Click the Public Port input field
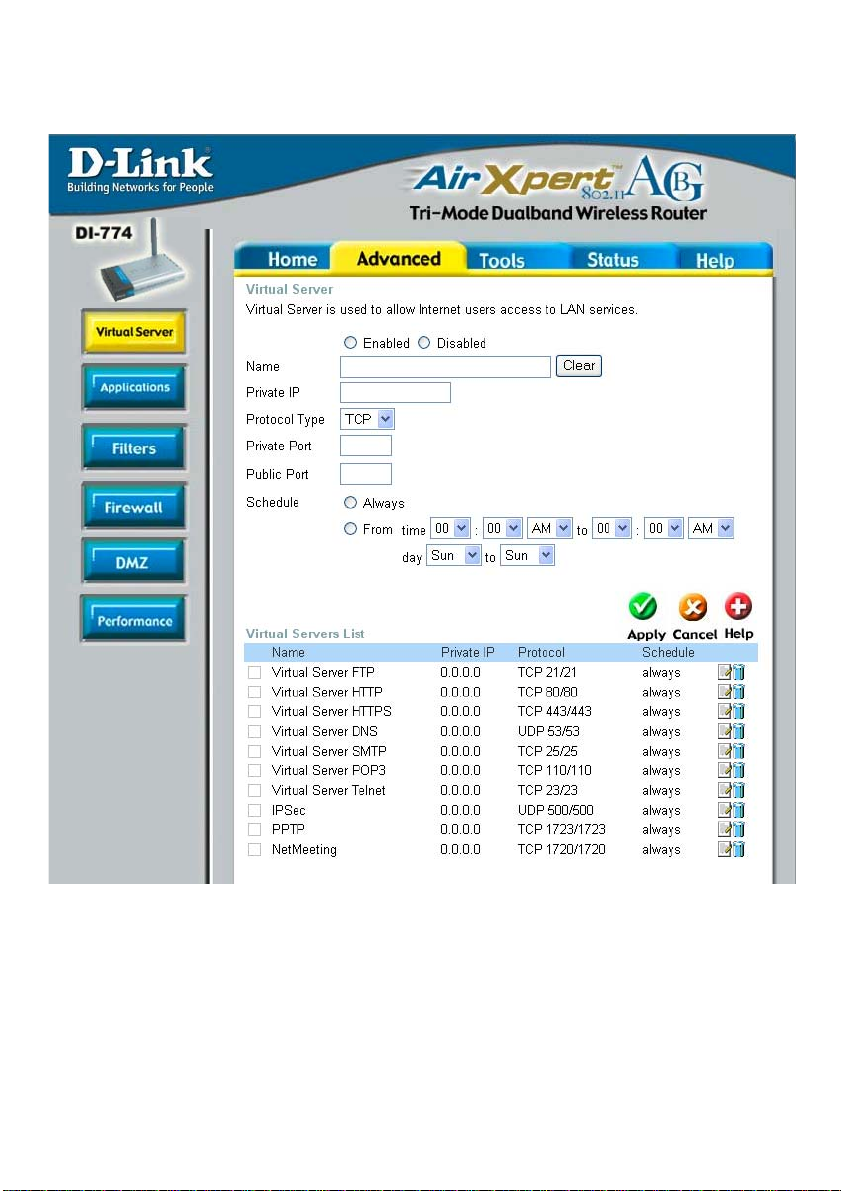This screenshot has width=841, height=1191. pos(365,474)
